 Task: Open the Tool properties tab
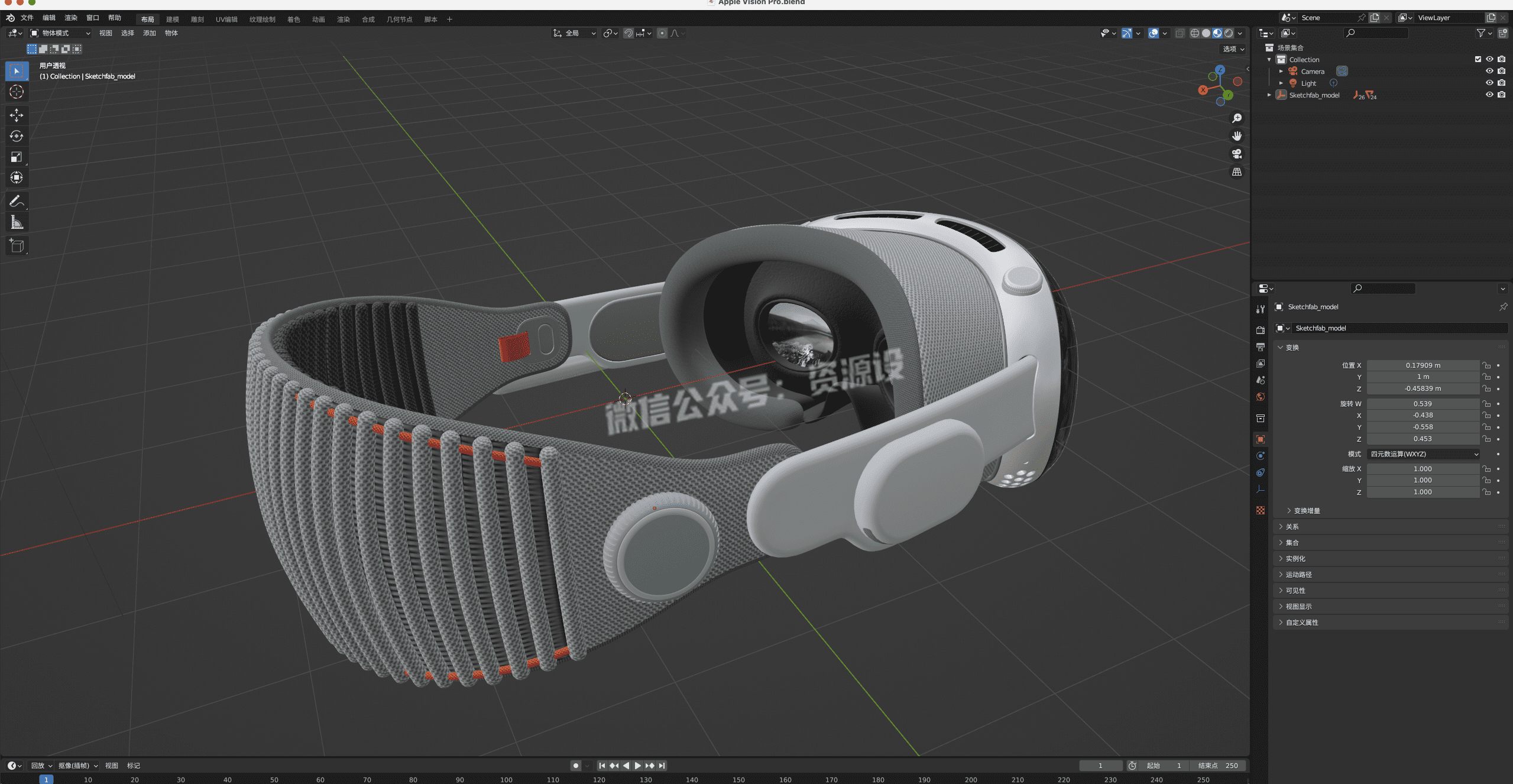point(1261,309)
